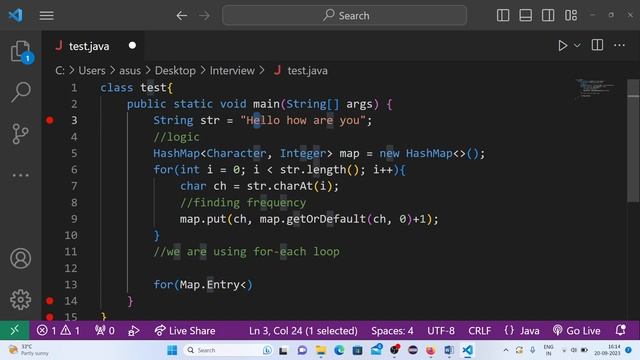Change end of line CRLF

click(x=480, y=331)
